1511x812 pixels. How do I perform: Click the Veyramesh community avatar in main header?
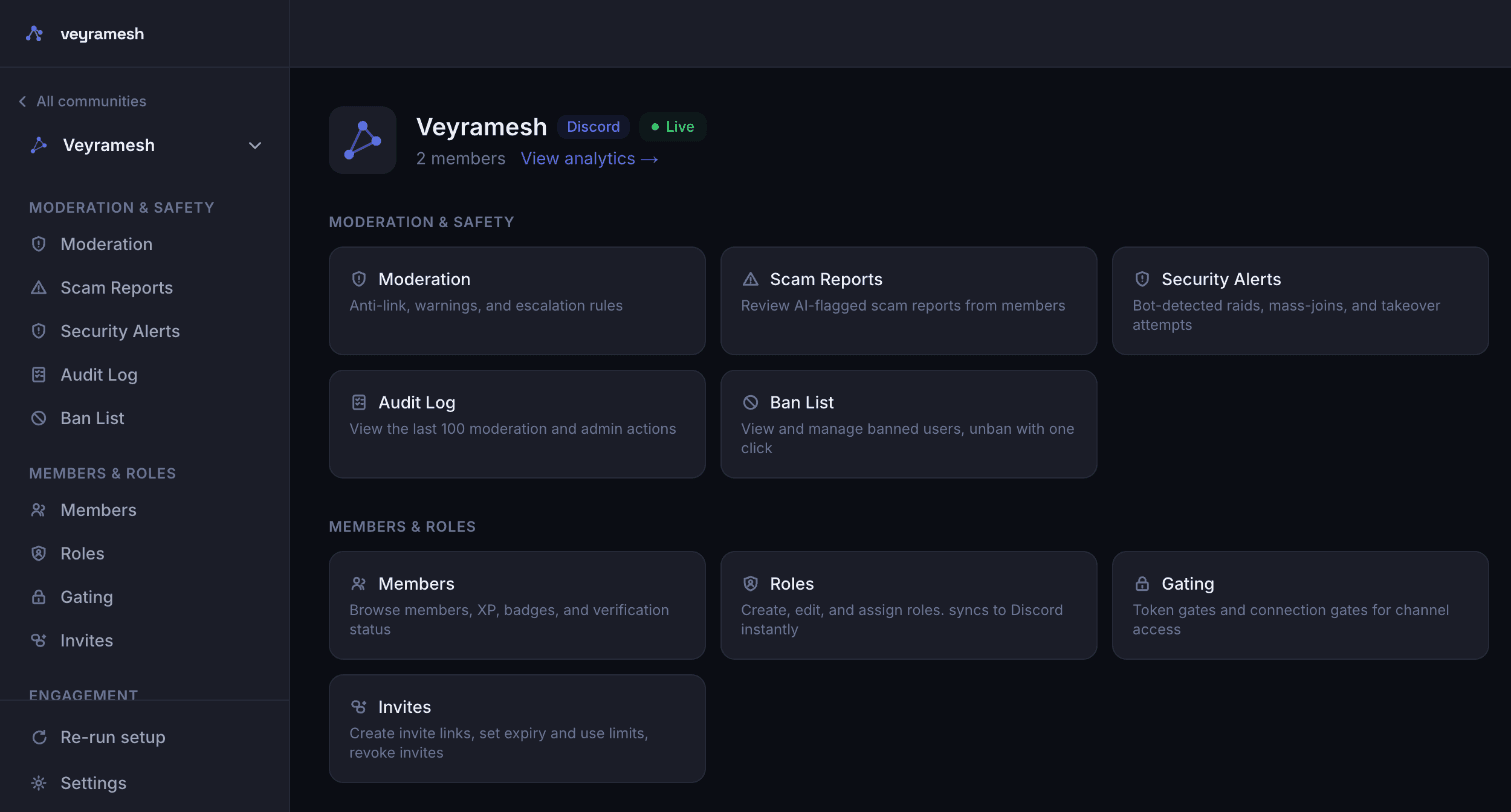[363, 140]
